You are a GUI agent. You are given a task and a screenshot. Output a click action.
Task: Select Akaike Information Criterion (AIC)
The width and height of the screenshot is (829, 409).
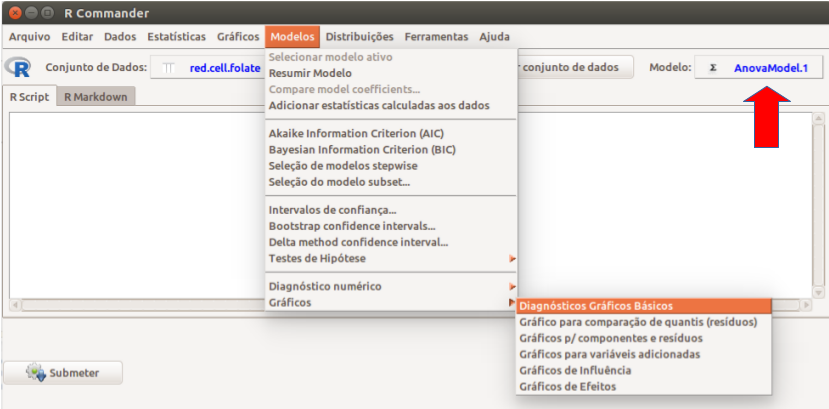[391, 133]
